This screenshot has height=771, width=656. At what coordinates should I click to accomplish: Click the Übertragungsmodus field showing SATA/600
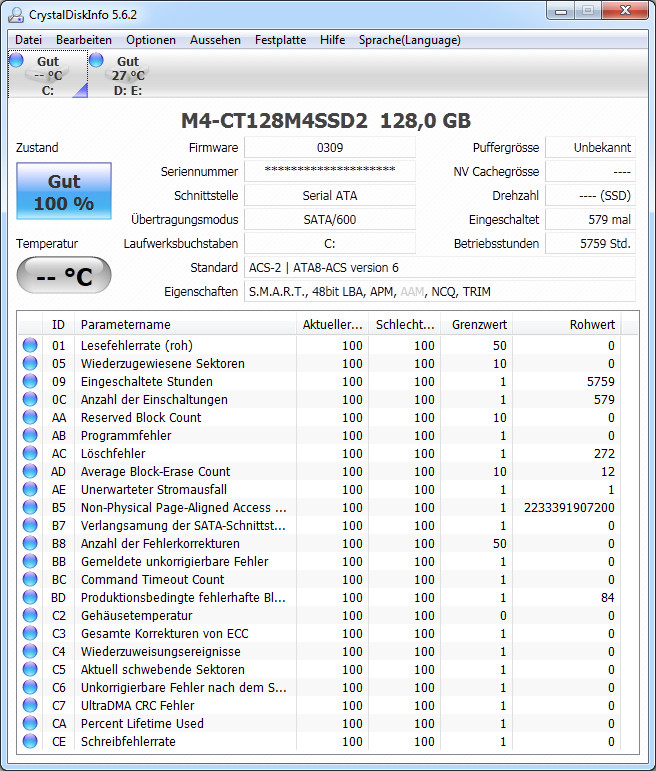330,219
